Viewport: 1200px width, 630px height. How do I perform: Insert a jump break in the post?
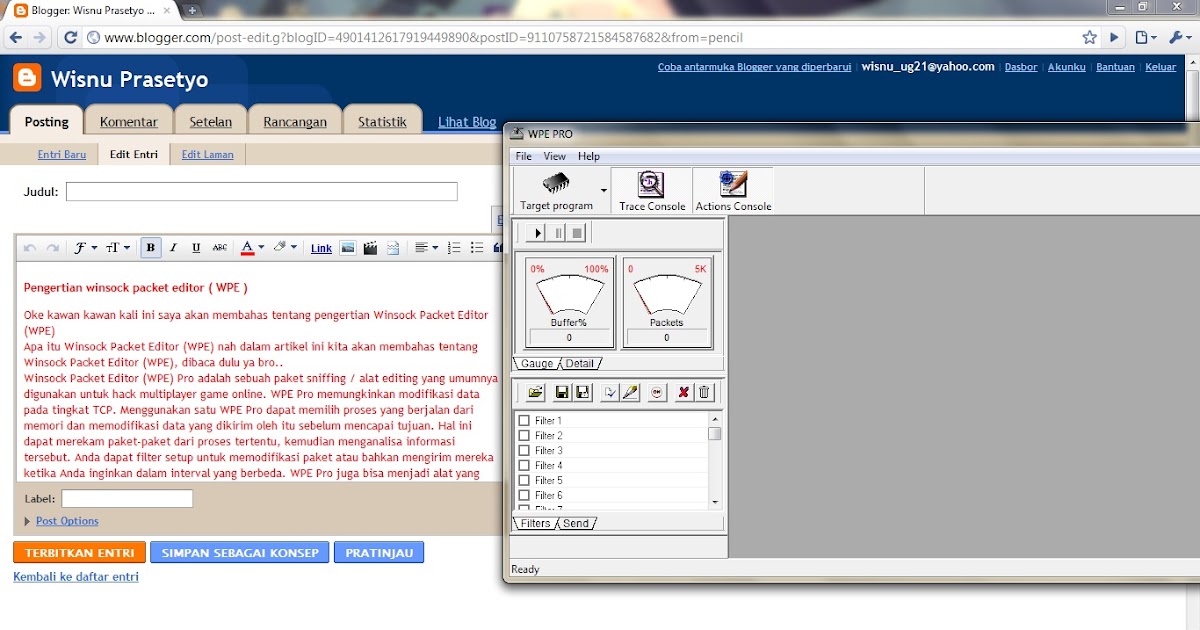393,248
